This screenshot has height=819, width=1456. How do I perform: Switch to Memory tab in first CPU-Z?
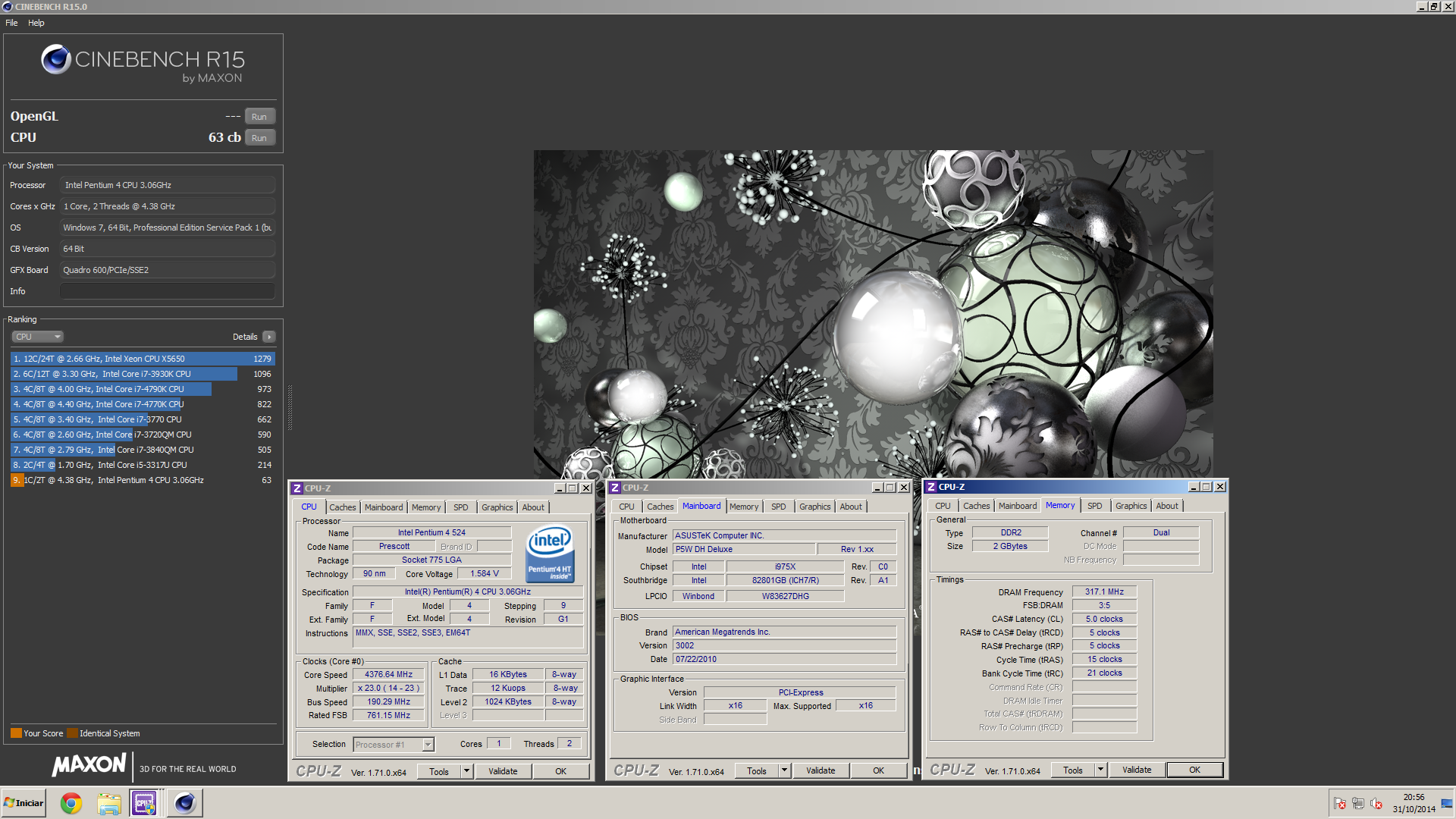(x=426, y=507)
